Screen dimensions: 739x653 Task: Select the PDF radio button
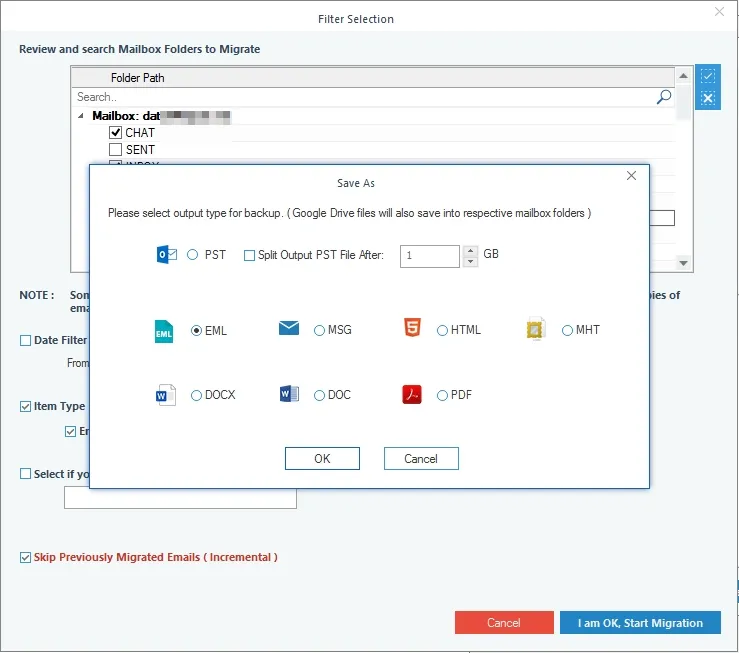coord(442,395)
